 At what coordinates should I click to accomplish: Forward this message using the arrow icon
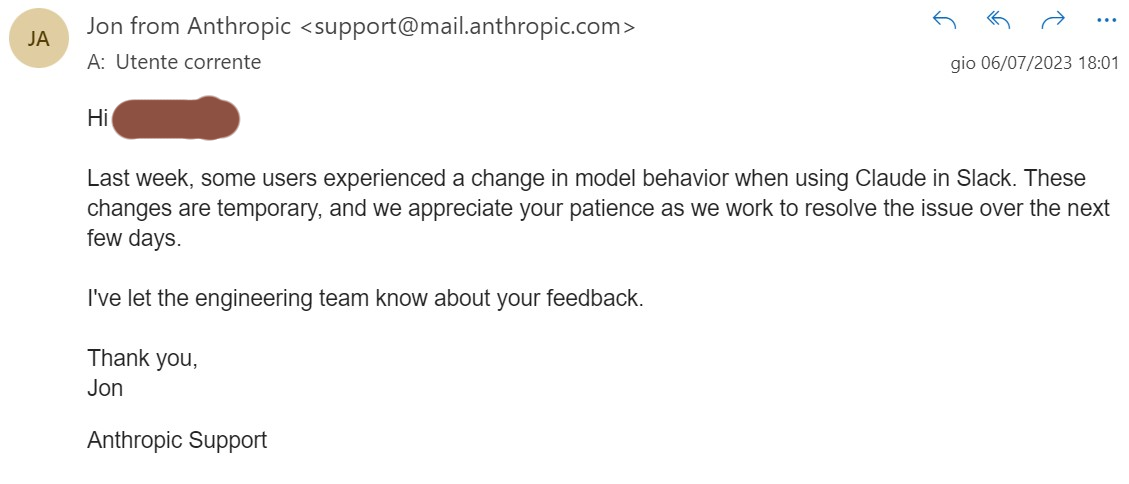tap(1053, 20)
